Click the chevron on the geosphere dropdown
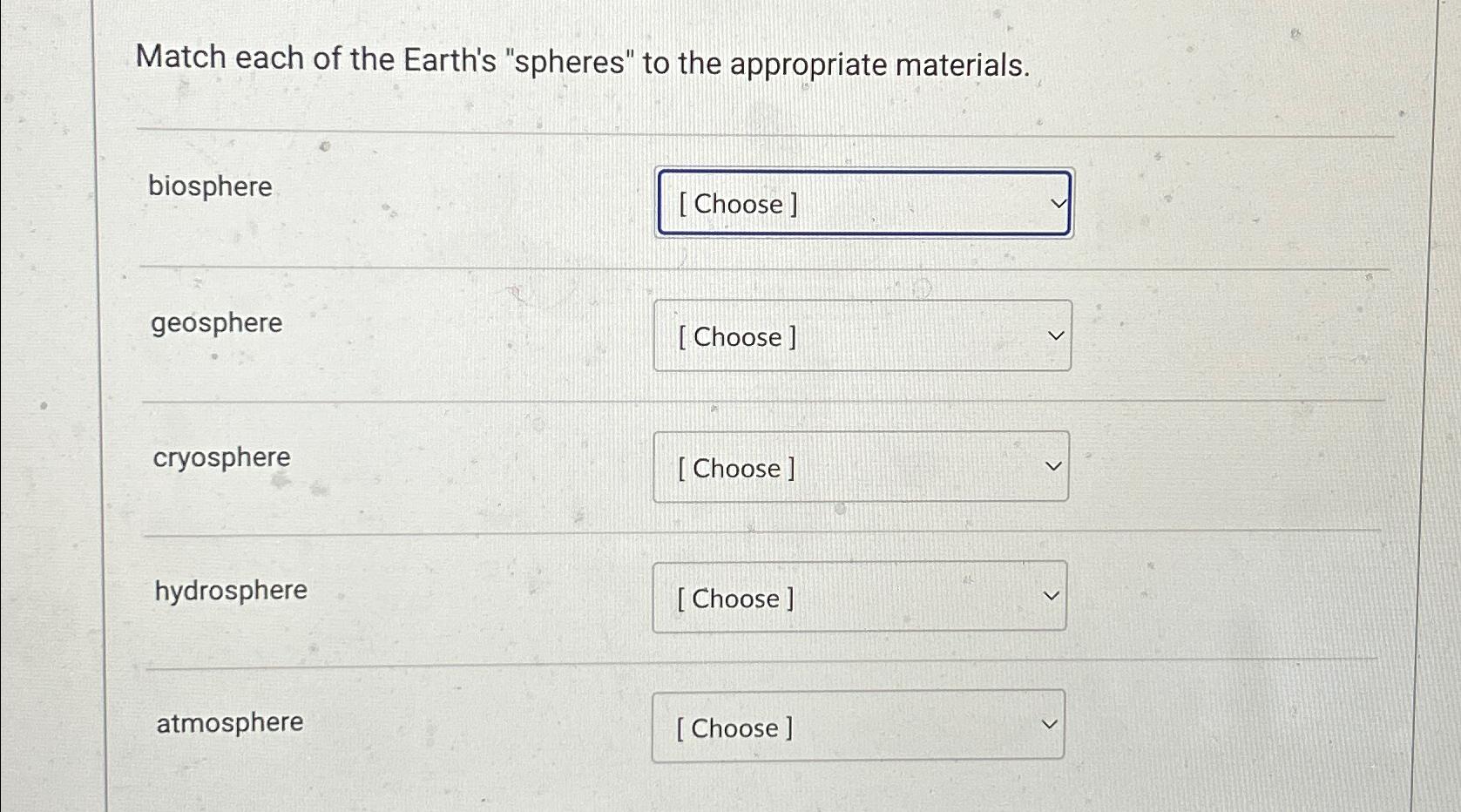This screenshot has width=1461, height=812. (x=1055, y=335)
